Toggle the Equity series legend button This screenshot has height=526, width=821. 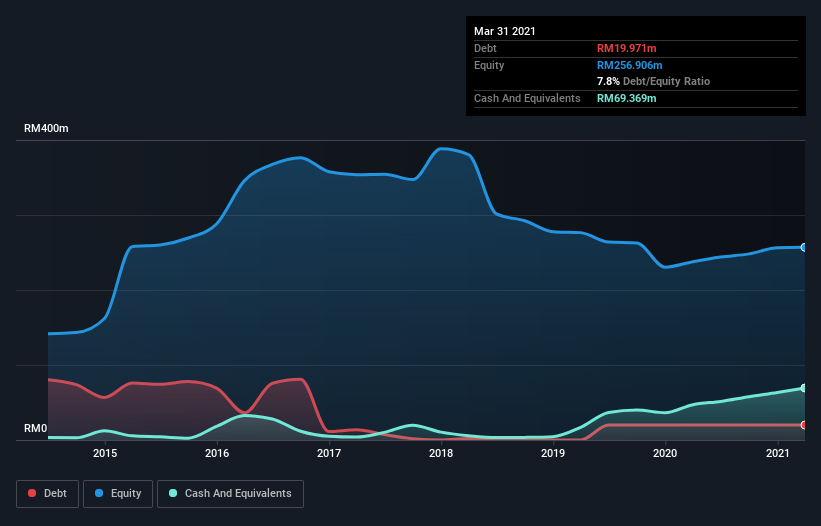pyautogui.click(x=118, y=494)
